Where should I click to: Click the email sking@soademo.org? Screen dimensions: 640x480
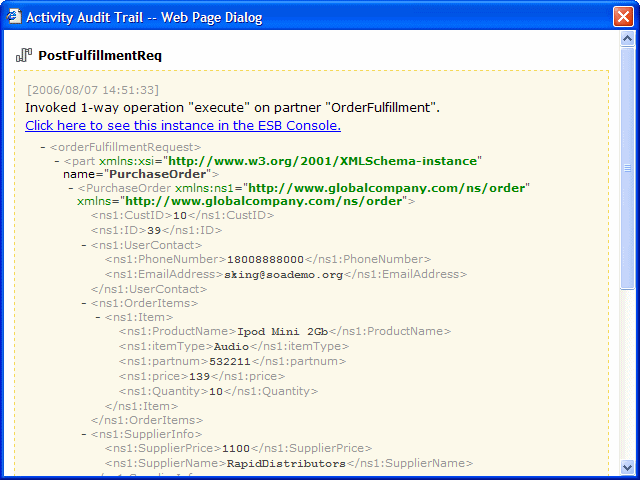click(x=284, y=275)
